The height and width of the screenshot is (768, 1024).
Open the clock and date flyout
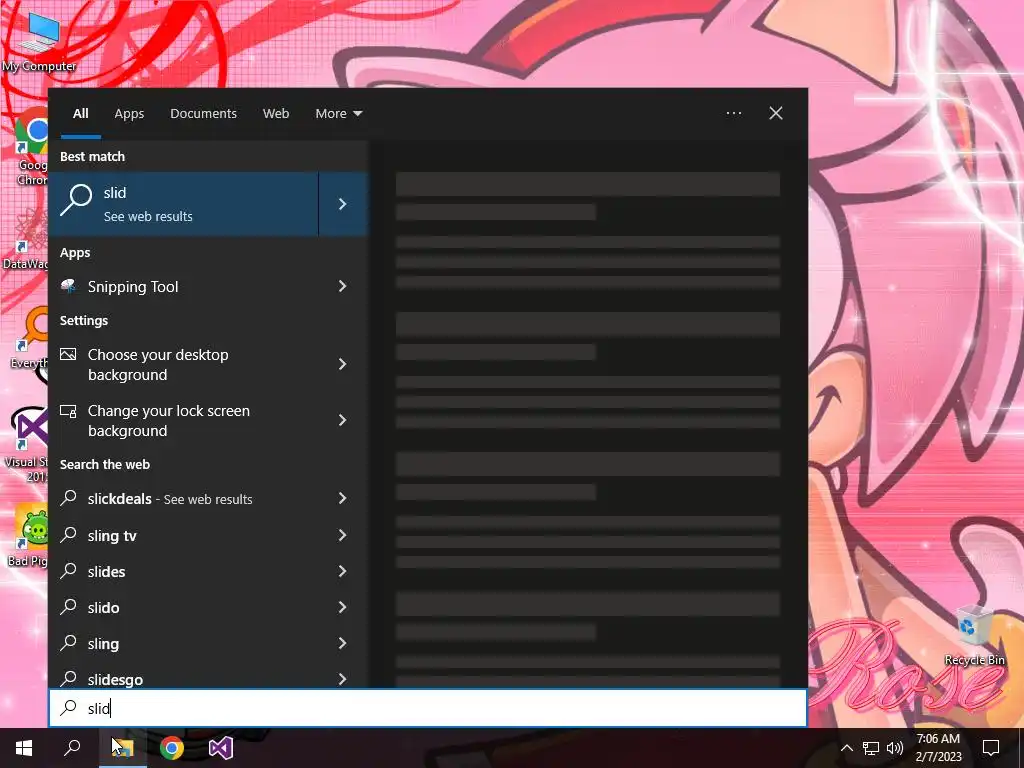pos(938,748)
